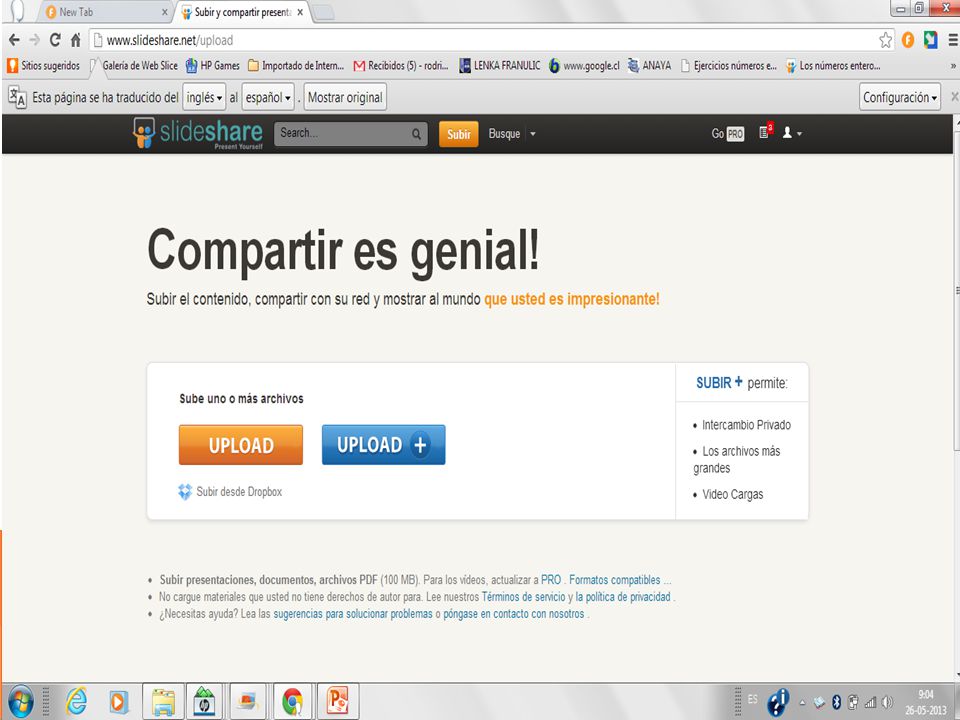This screenshot has width=960, height=720.
Task: Click Mostrar original button
Action: click(345, 97)
